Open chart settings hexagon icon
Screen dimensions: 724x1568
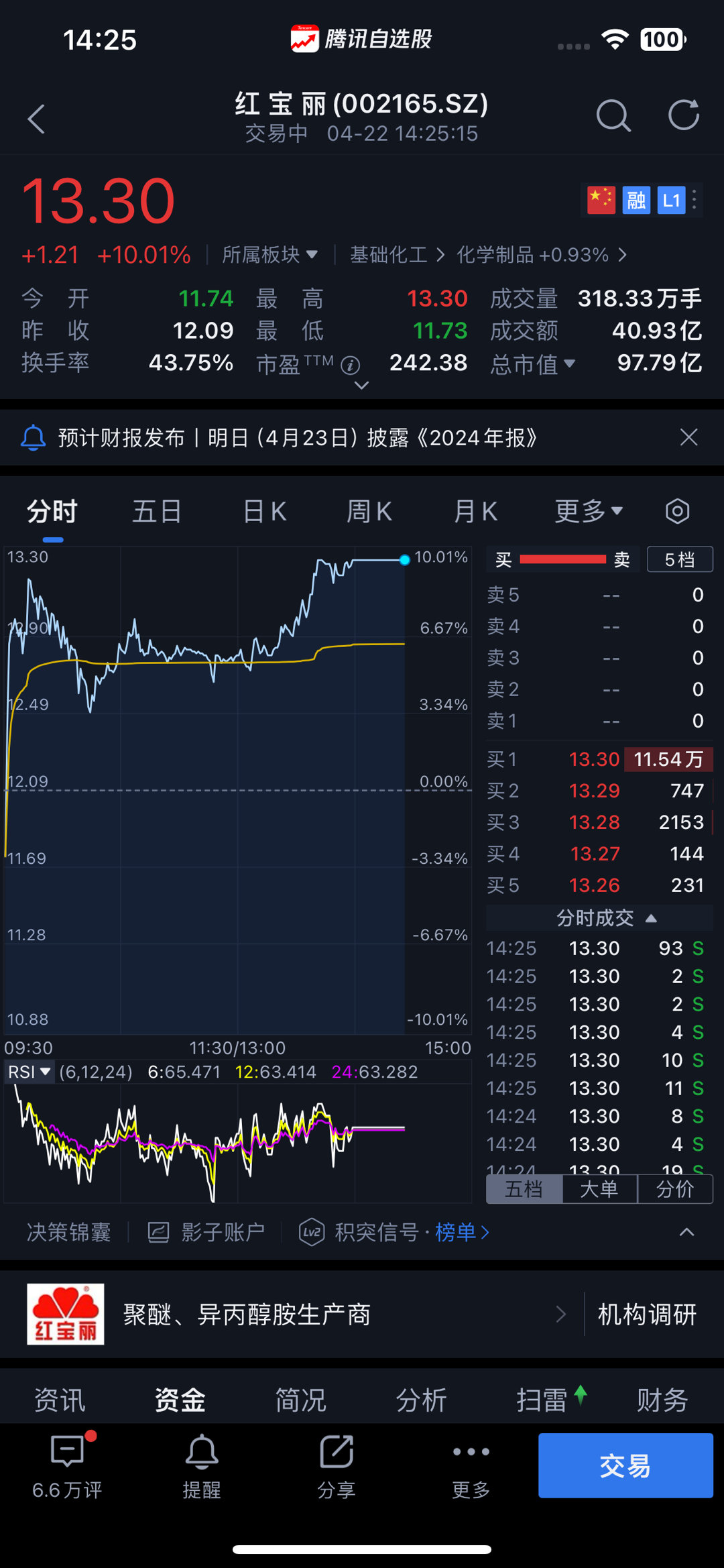(678, 511)
